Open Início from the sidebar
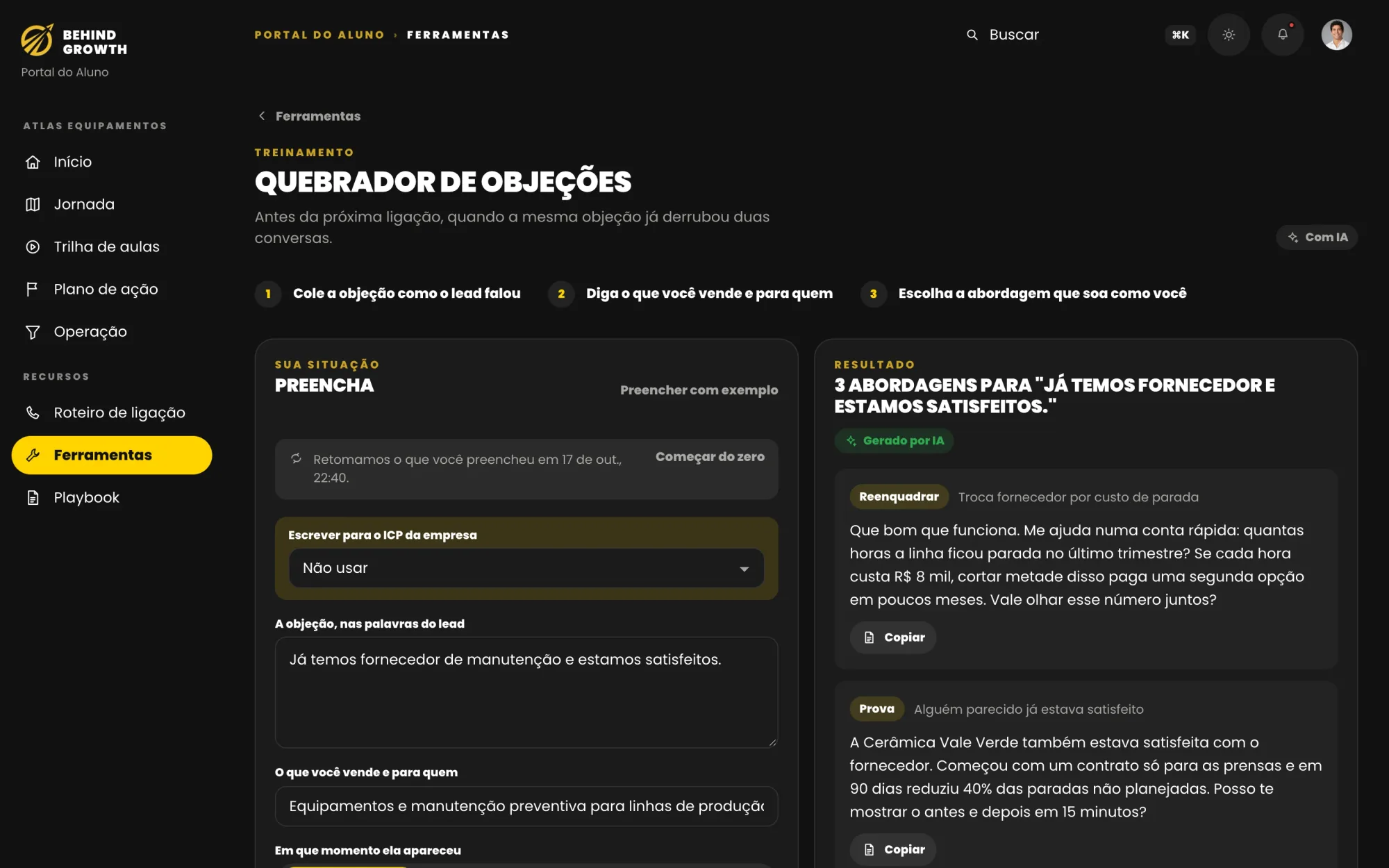 pos(111,162)
